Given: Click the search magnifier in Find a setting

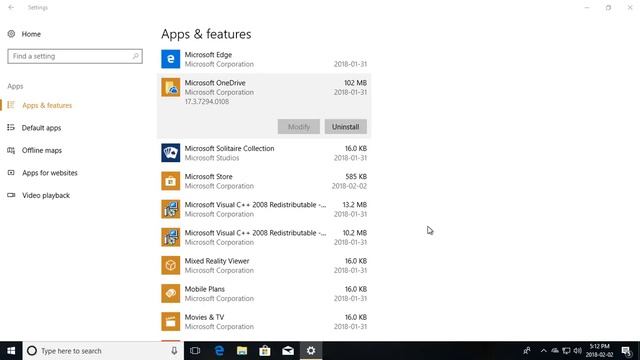Looking at the screenshot, I should point(136,56).
